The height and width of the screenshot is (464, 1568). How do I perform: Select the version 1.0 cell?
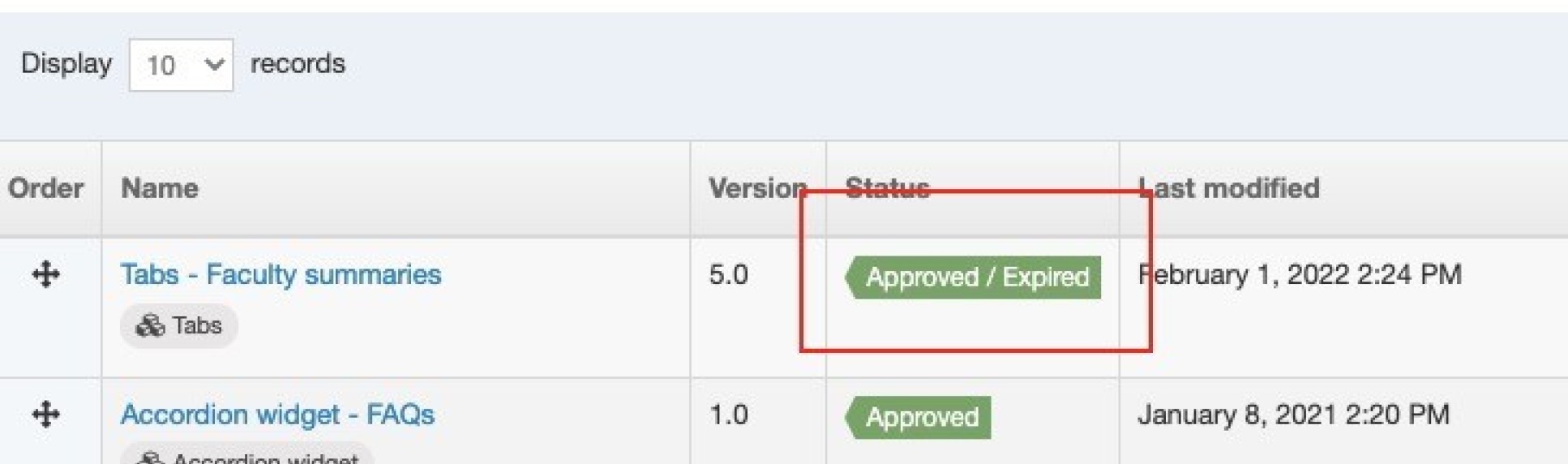(x=728, y=415)
